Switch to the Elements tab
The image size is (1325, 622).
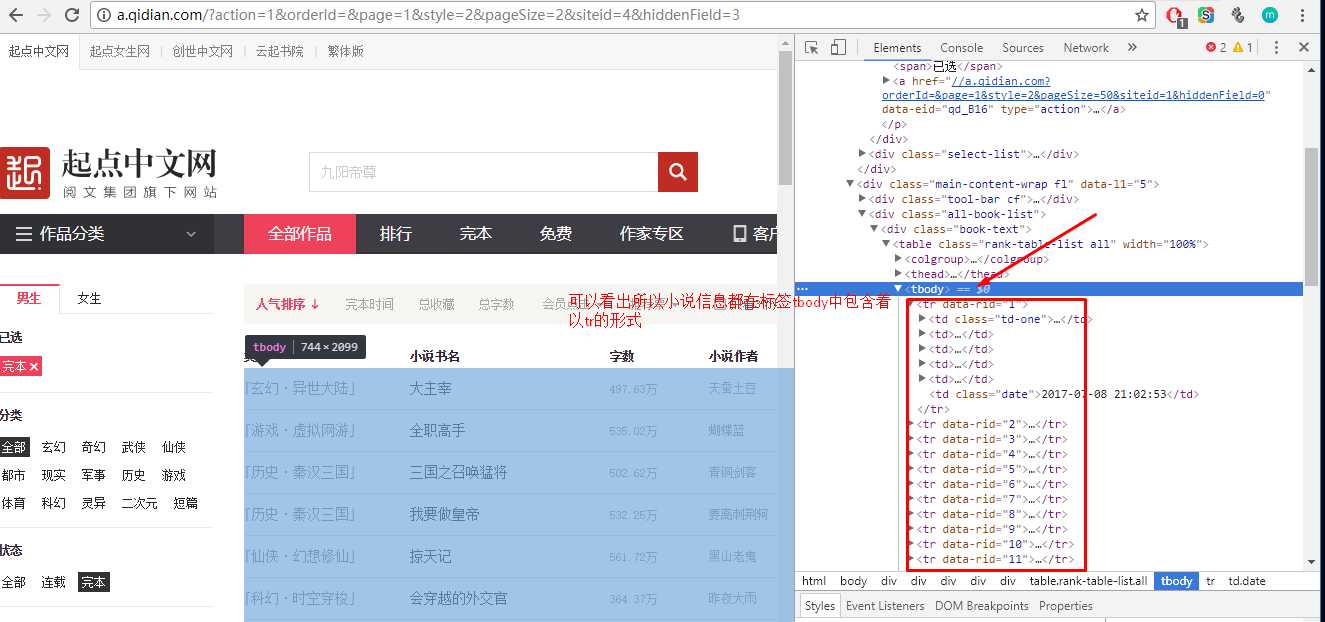pyautogui.click(x=897, y=47)
